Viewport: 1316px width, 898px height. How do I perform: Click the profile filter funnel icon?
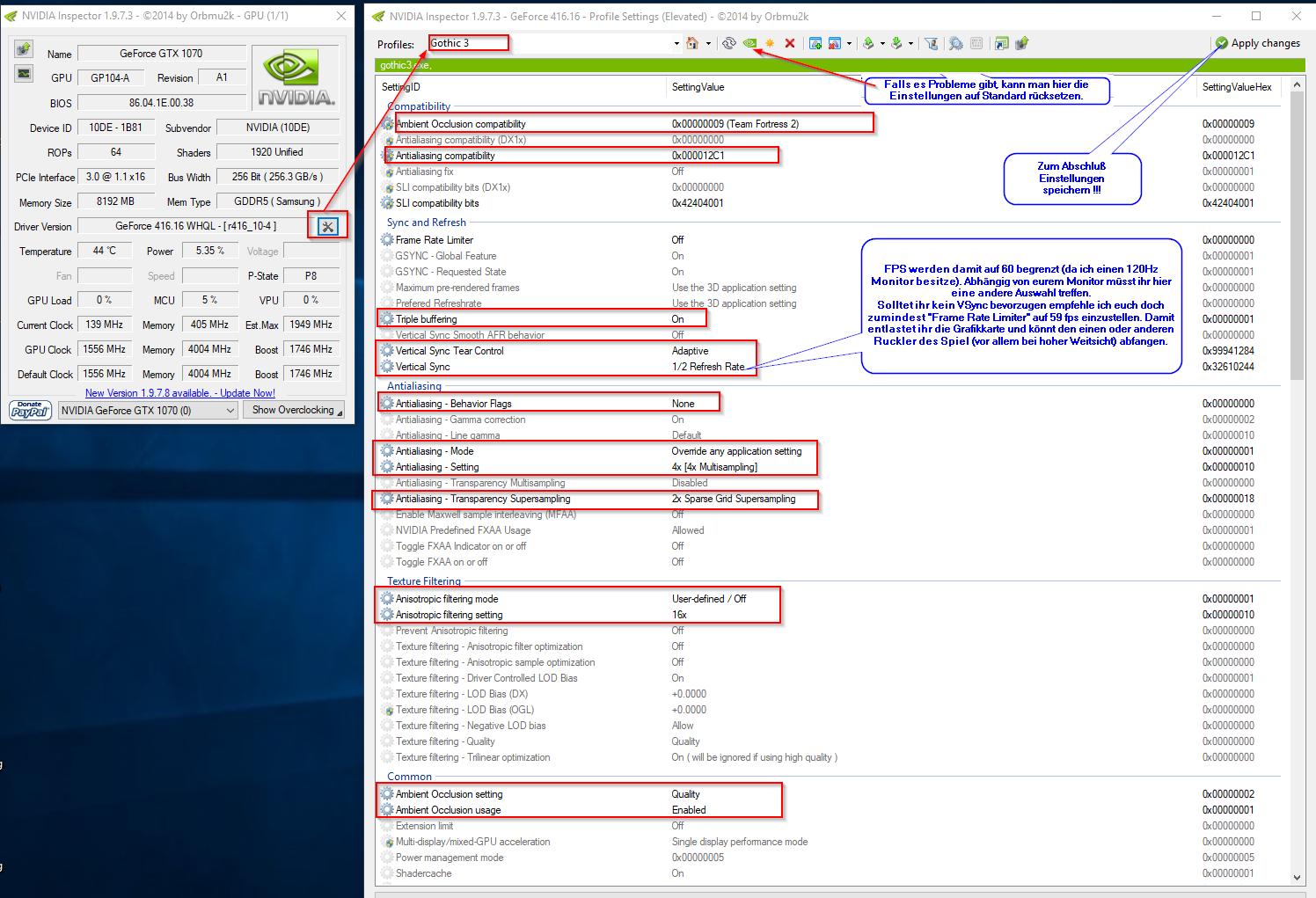[932, 43]
